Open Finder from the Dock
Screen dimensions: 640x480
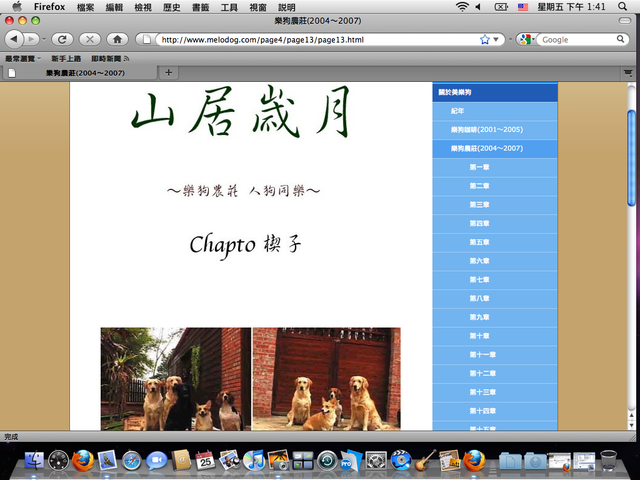pos(35,460)
